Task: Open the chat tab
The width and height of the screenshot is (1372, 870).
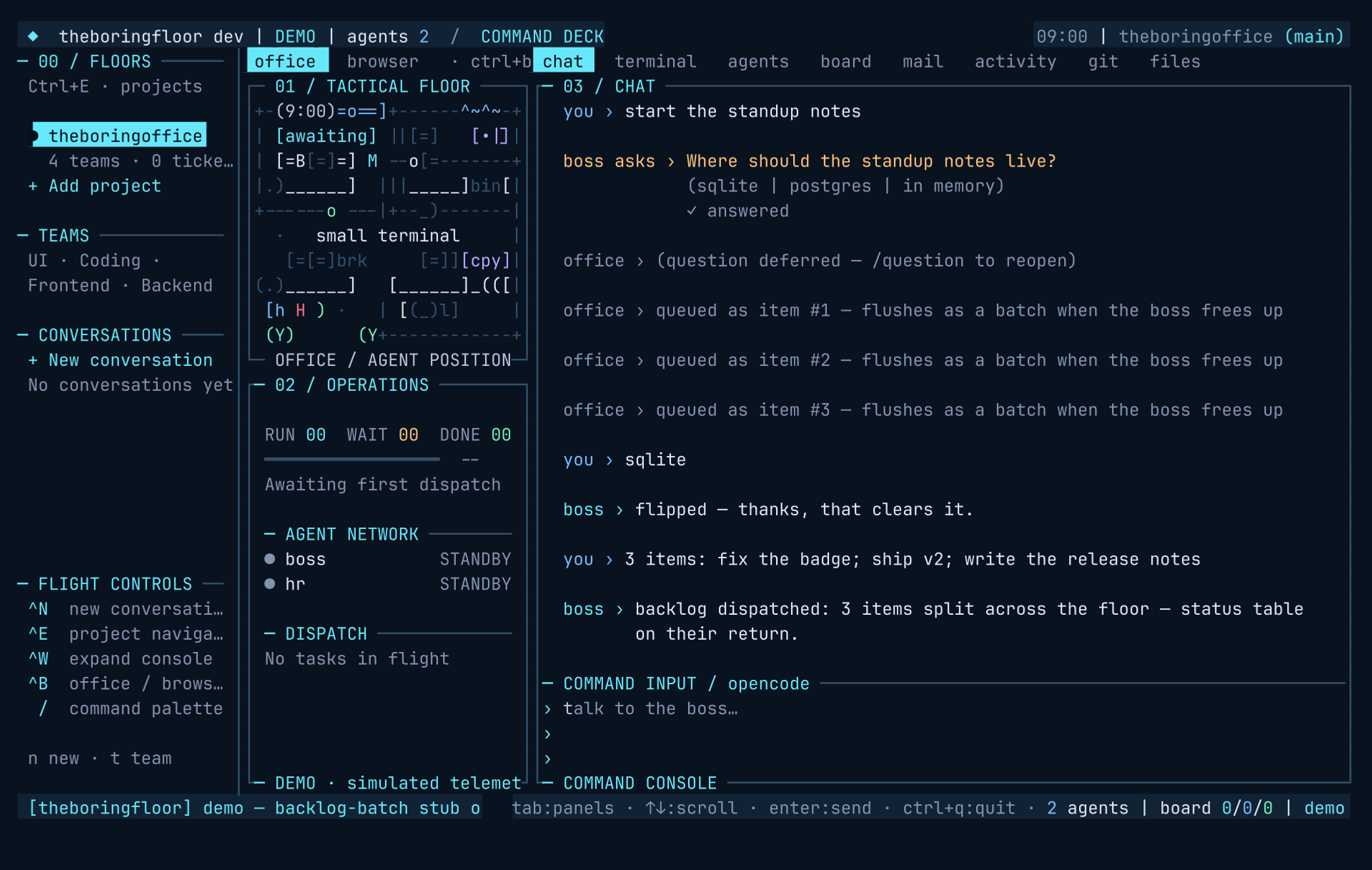Action: 563,61
